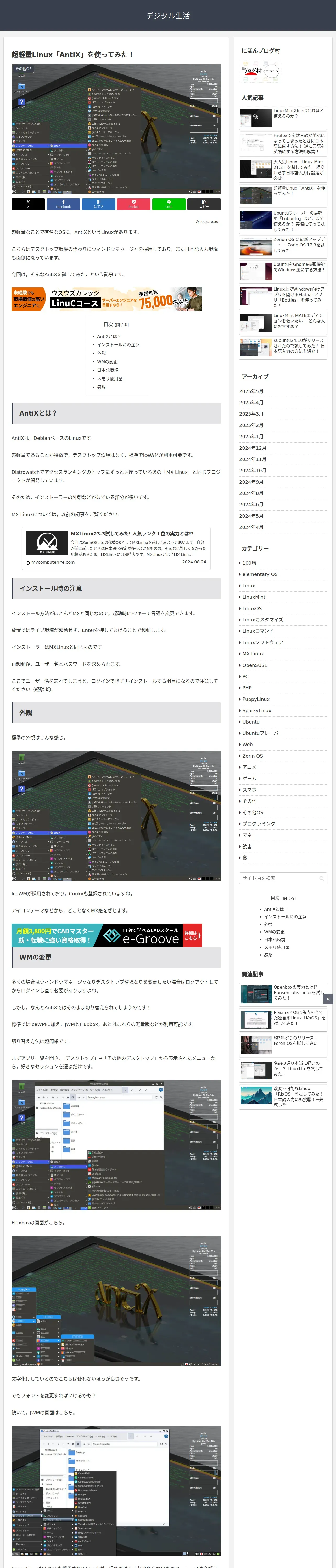Collapse the main table of contents via 閉じる

click(122, 325)
